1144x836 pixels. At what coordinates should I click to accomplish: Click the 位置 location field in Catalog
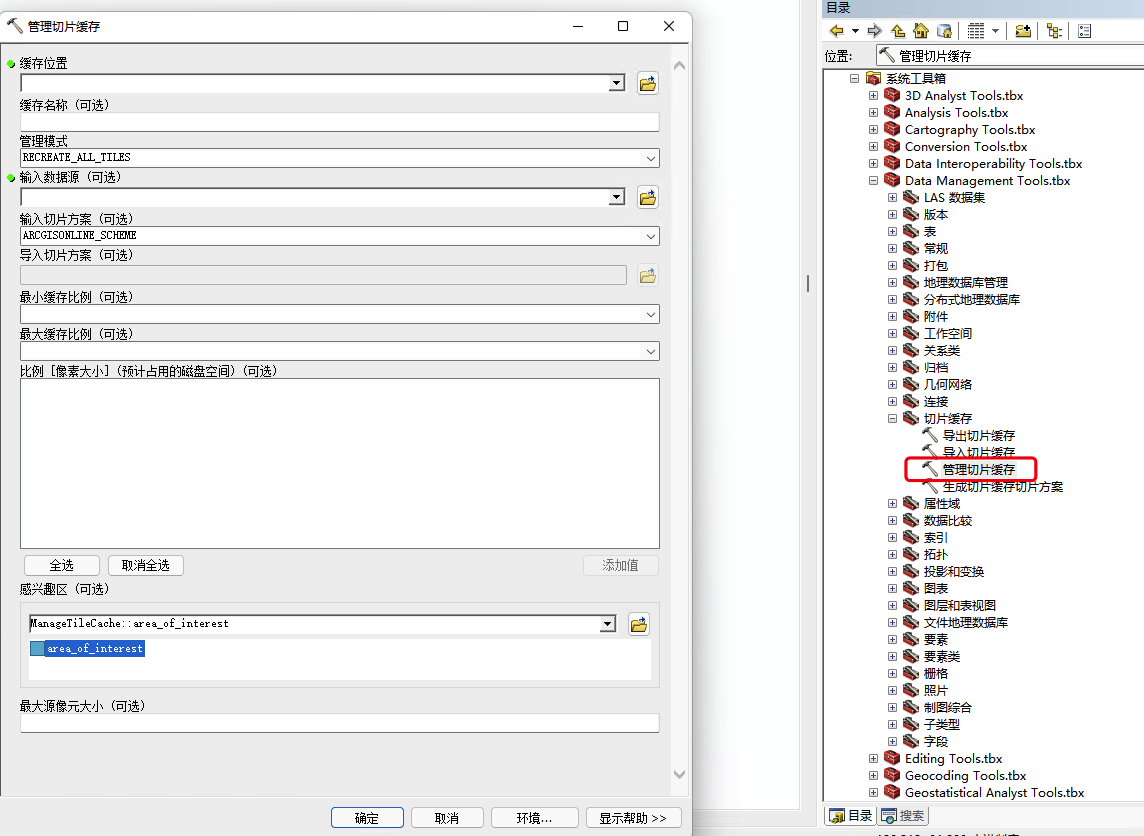pyautogui.click(x=1010, y=55)
